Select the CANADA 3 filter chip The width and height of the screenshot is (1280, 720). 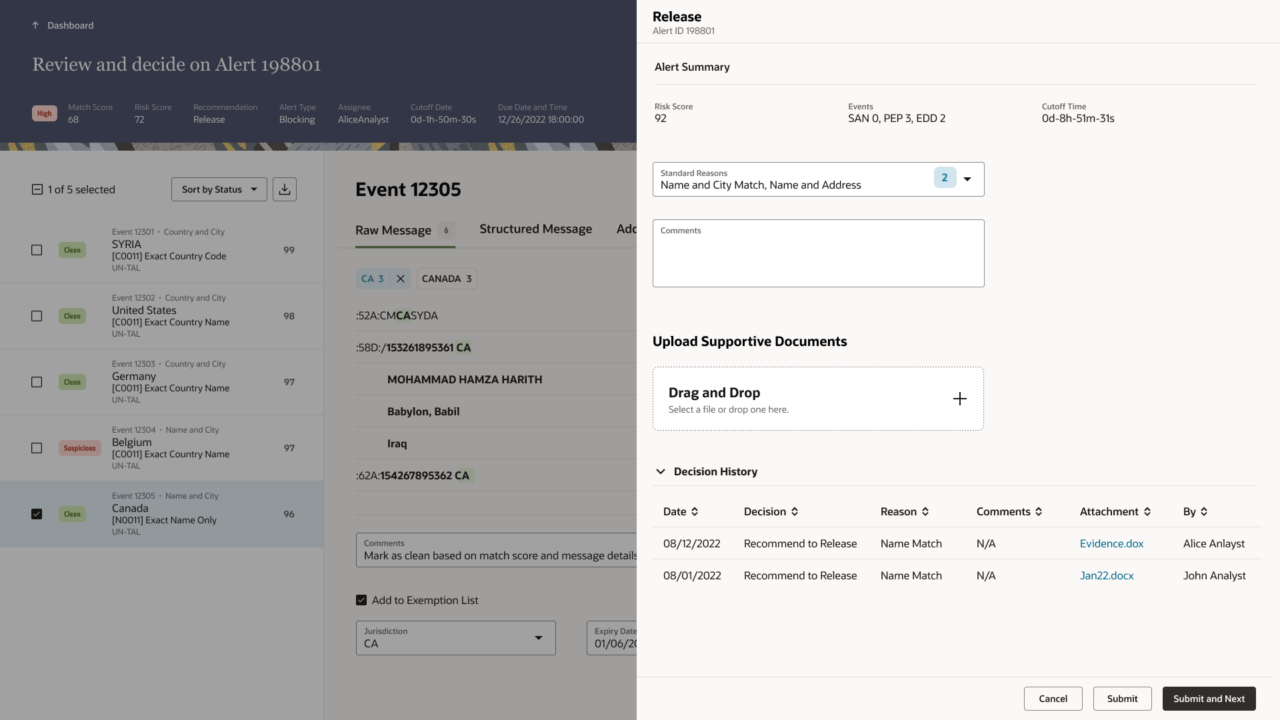pos(447,279)
